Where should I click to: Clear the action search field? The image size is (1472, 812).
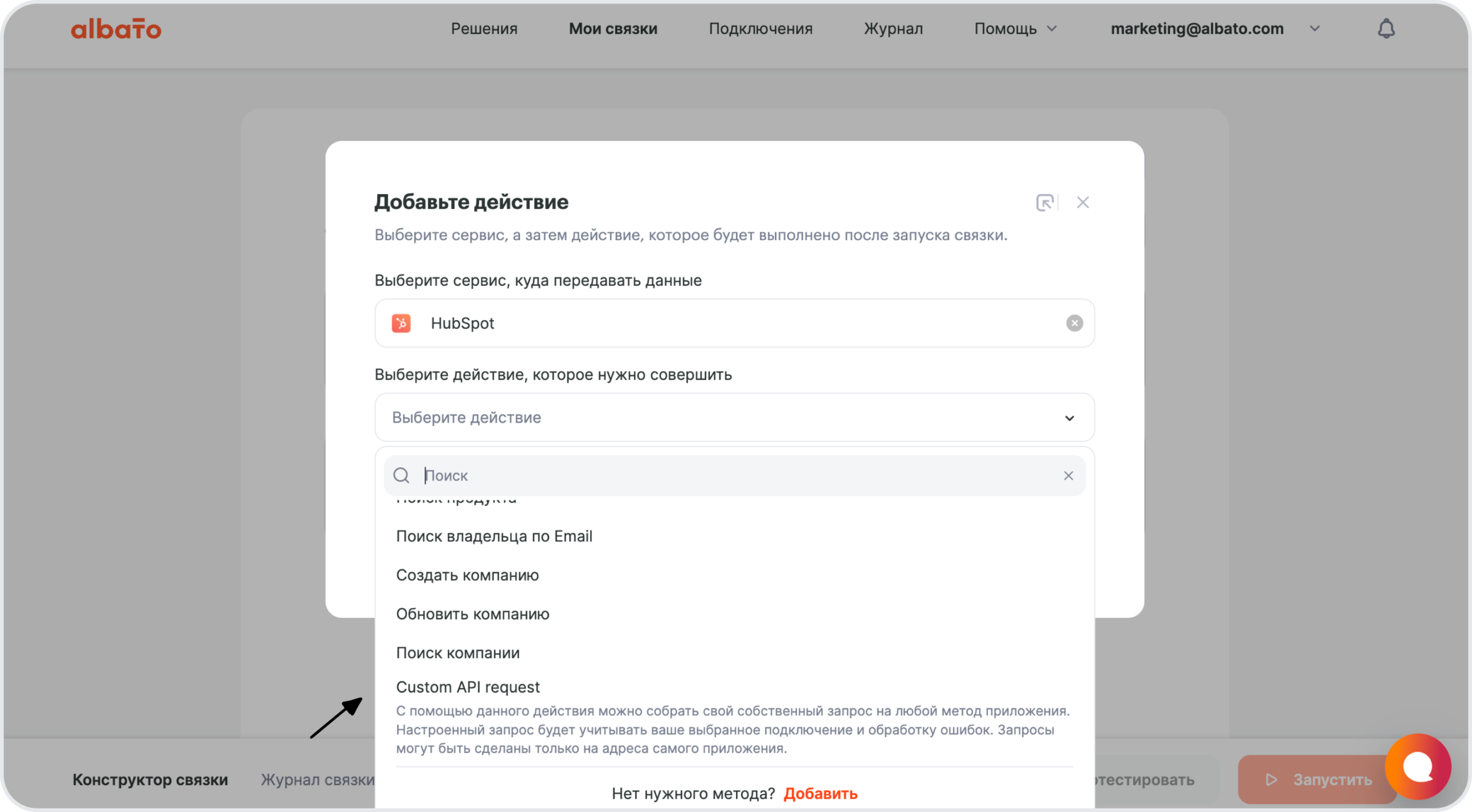pyautogui.click(x=1068, y=476)
